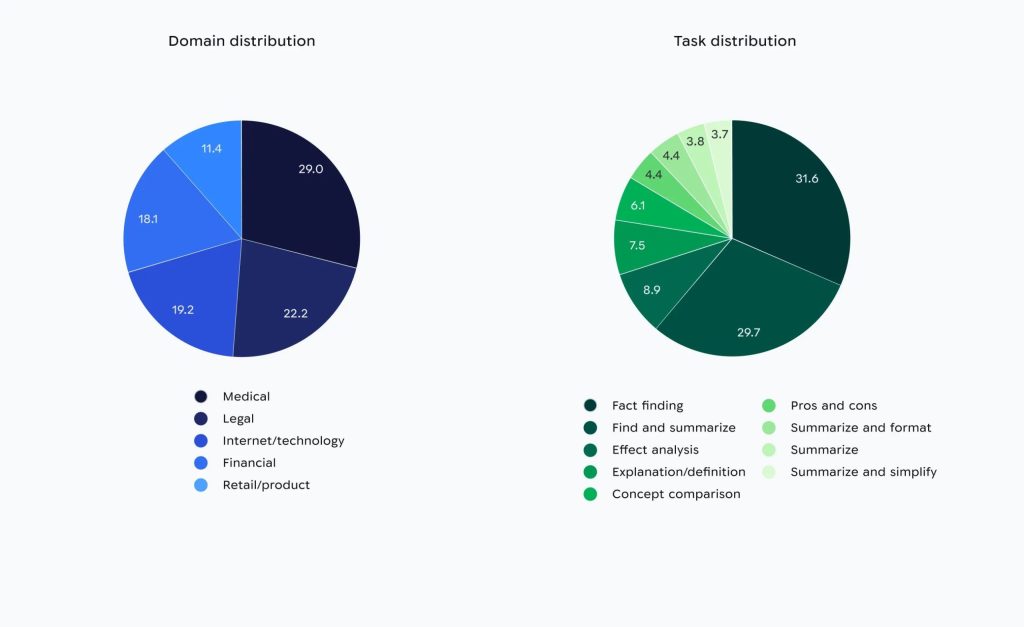Image resolution: width=1024 pixels, height=627 pixels.
Task: Click the Effect analysis legend color dot
Action: click(x=590, y=450)
